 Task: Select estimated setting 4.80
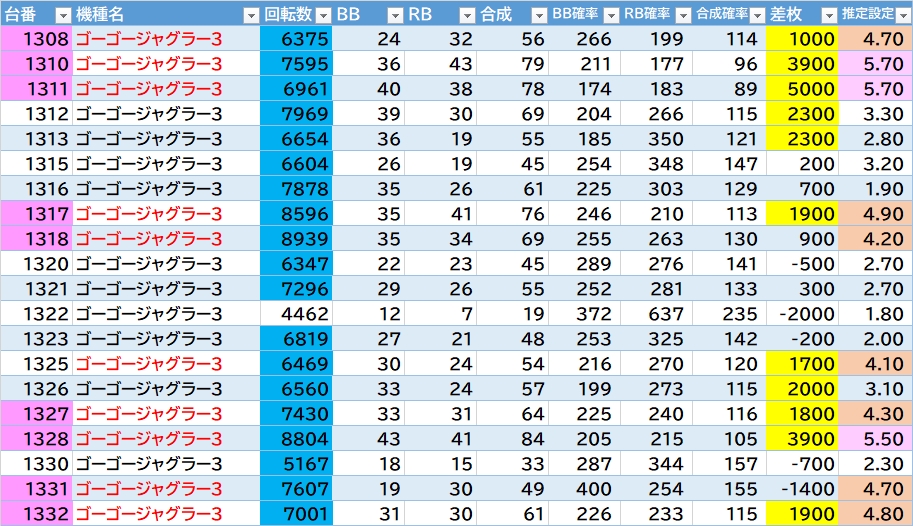click(875, 514)
